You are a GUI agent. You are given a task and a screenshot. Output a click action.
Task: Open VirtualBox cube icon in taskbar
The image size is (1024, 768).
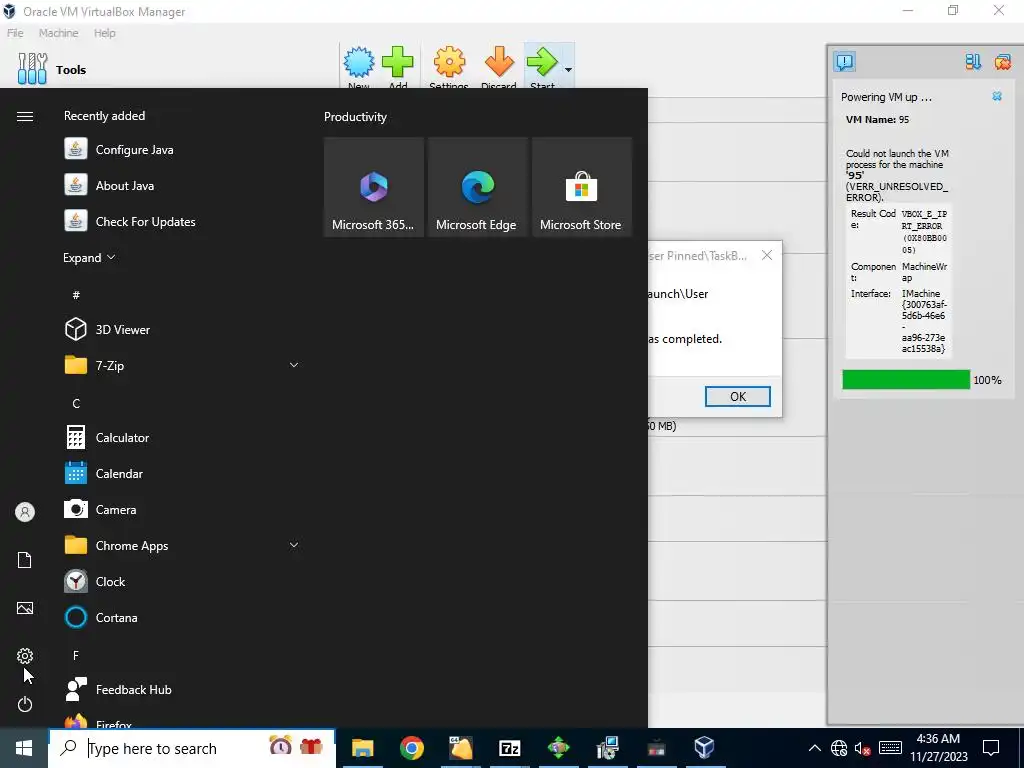point(705,748)
